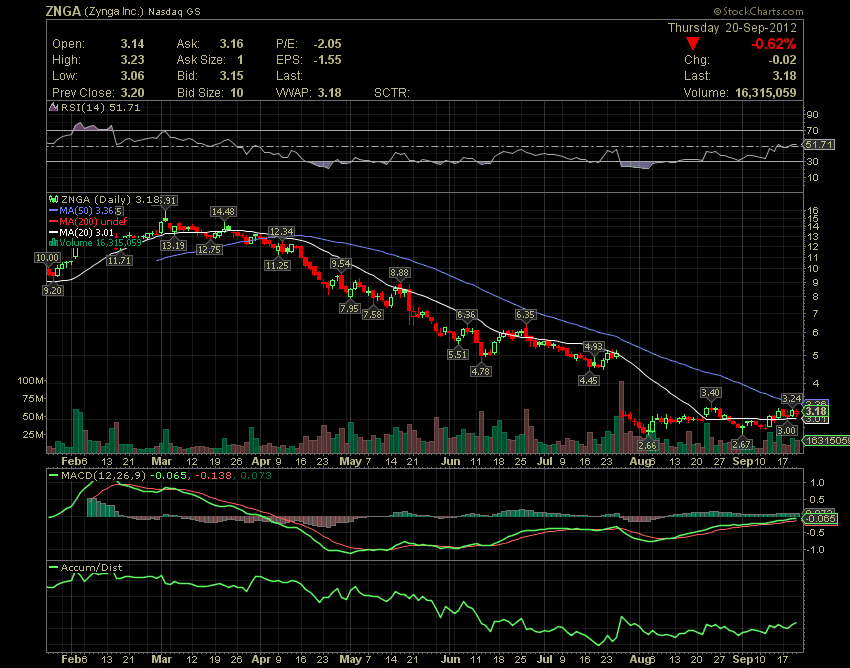Image resolution: width=850 pixels, height=668 pixels.
Task: Click the Ask price 3.16
Action: click(x=231, y=44)
